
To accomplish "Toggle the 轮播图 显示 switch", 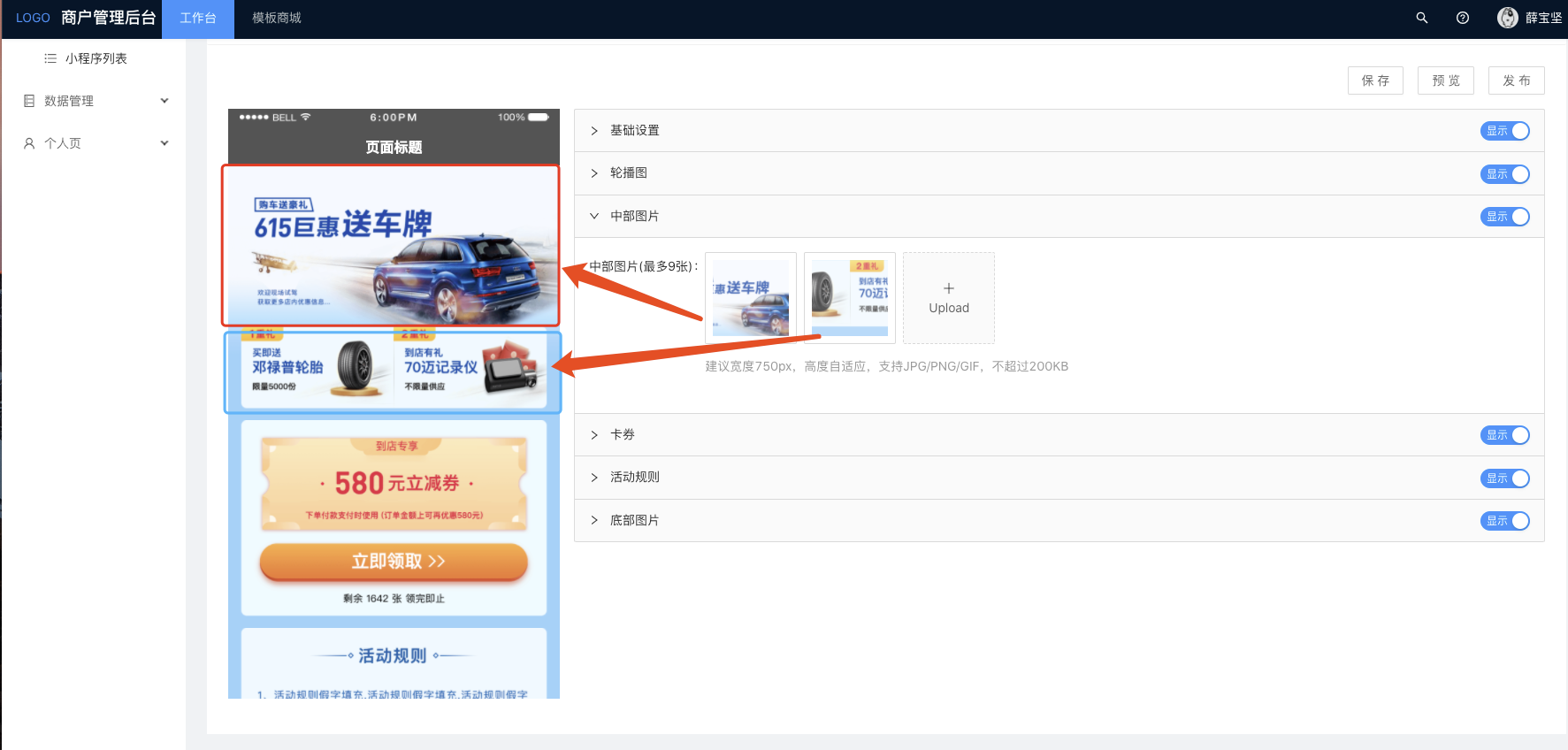I will click(x=1505, y=174).
